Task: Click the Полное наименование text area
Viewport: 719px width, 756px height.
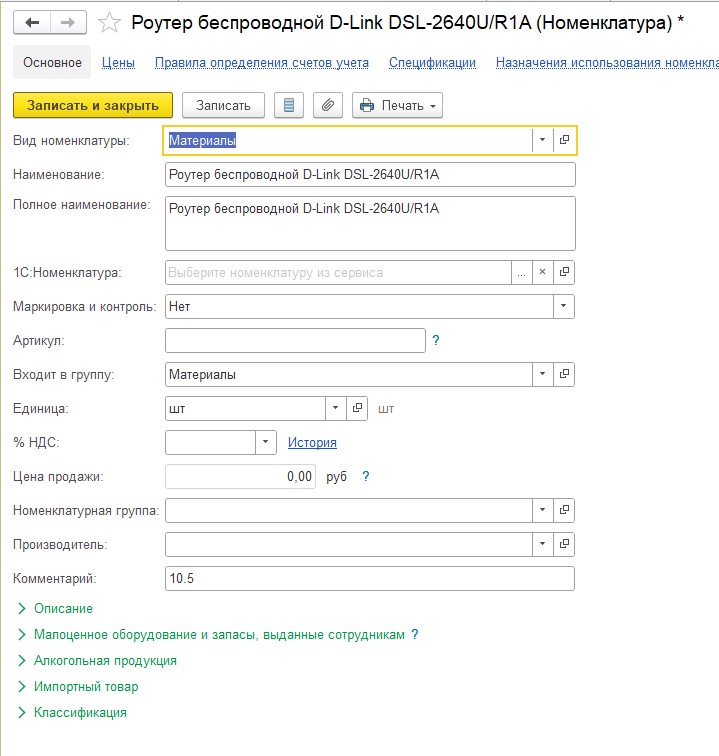Action: click(370, 223)
